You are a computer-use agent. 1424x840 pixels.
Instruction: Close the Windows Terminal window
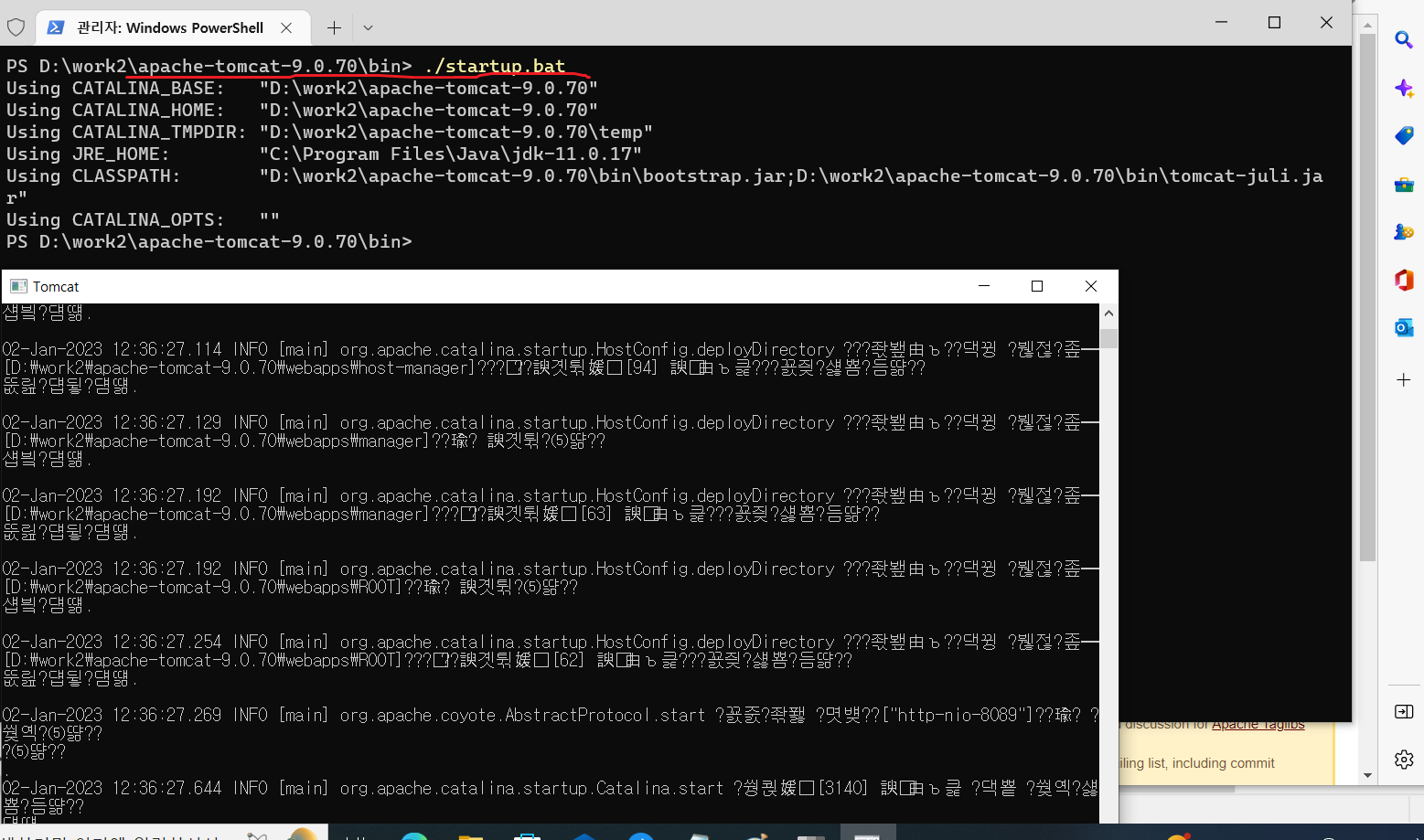pos(1326,22)
